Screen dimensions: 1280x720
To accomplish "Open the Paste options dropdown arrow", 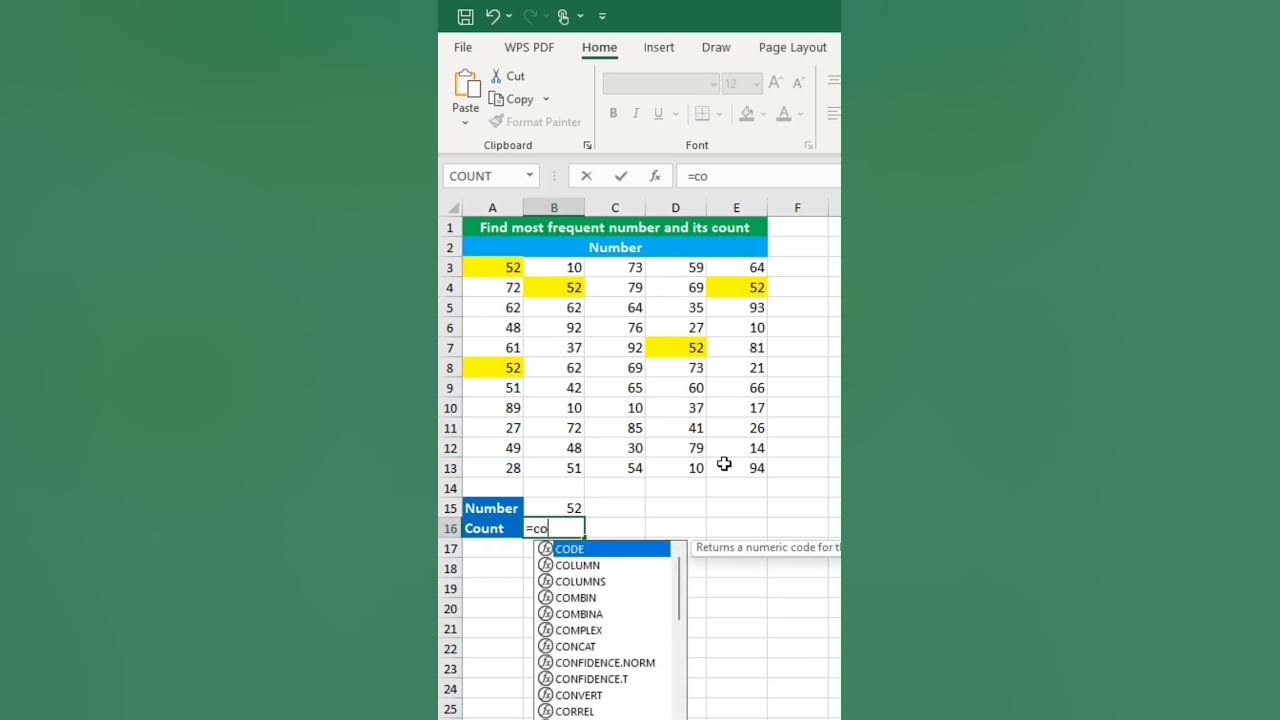I will click(465, 123).
